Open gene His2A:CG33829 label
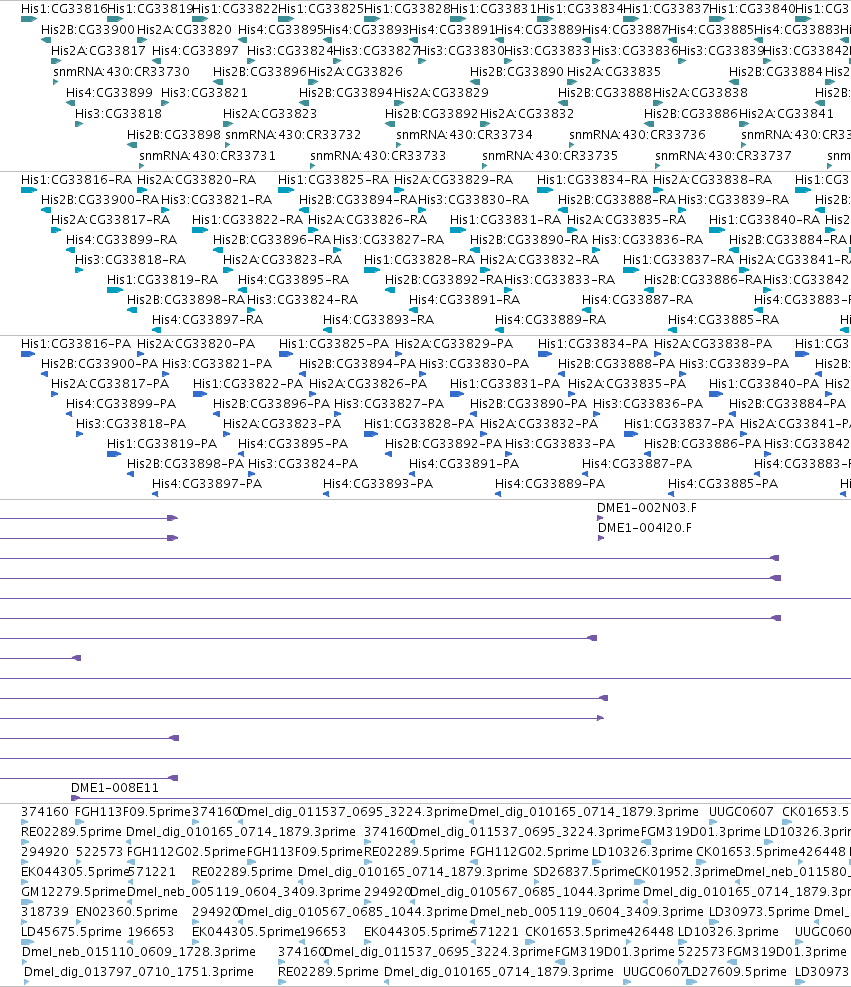The width and height of the screenshot is (851, 987). 441,93
